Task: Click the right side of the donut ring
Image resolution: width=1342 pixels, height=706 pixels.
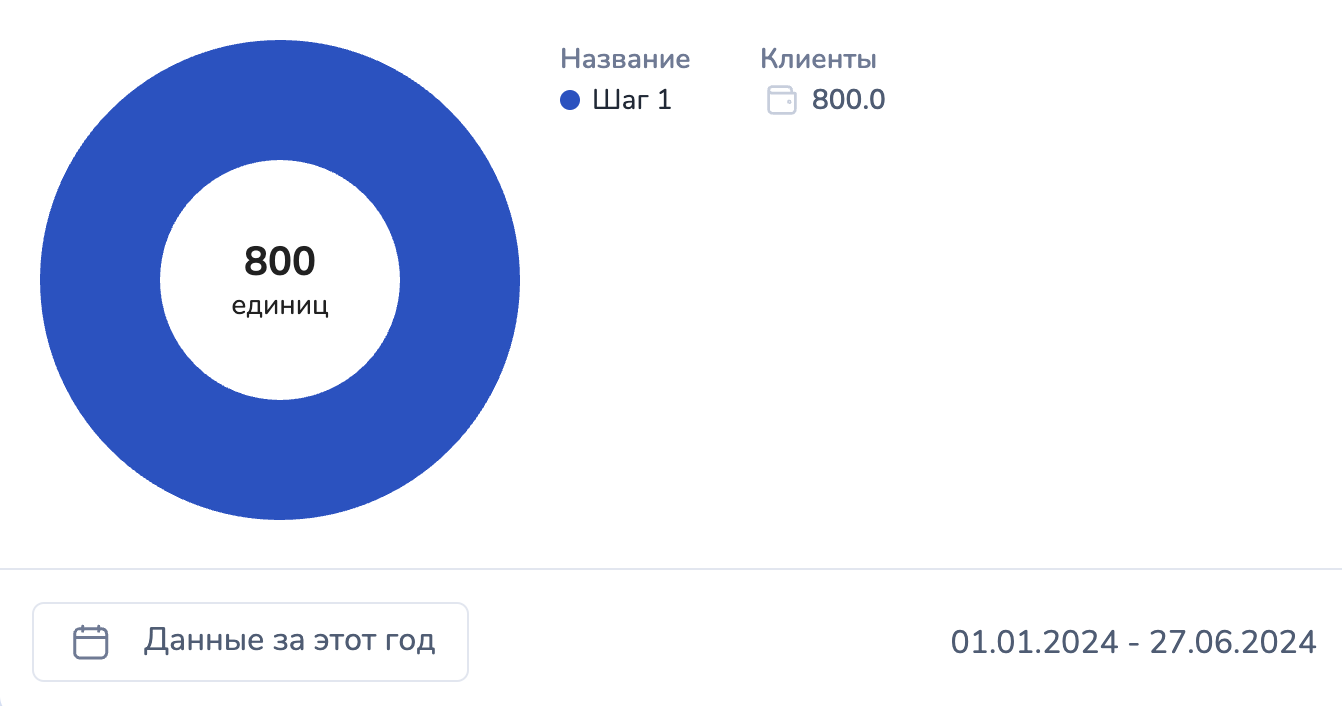Action: [460, 280]
